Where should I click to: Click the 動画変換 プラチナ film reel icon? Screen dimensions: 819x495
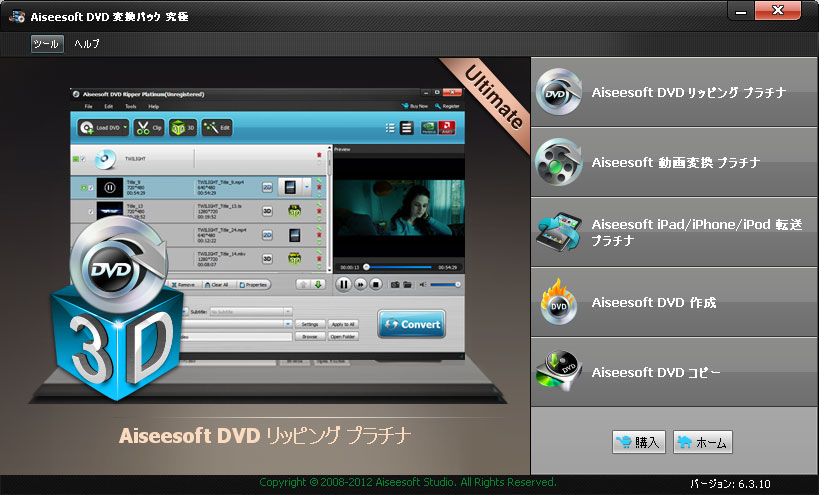click(557, 162)
